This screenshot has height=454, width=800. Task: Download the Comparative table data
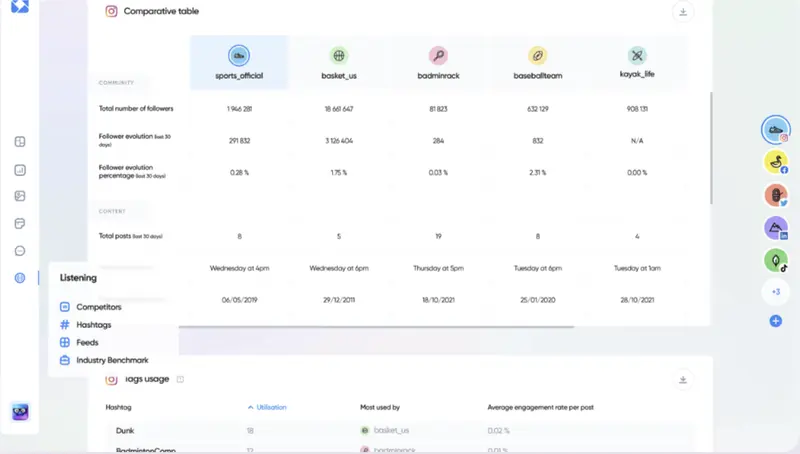[x=683, y=12]
